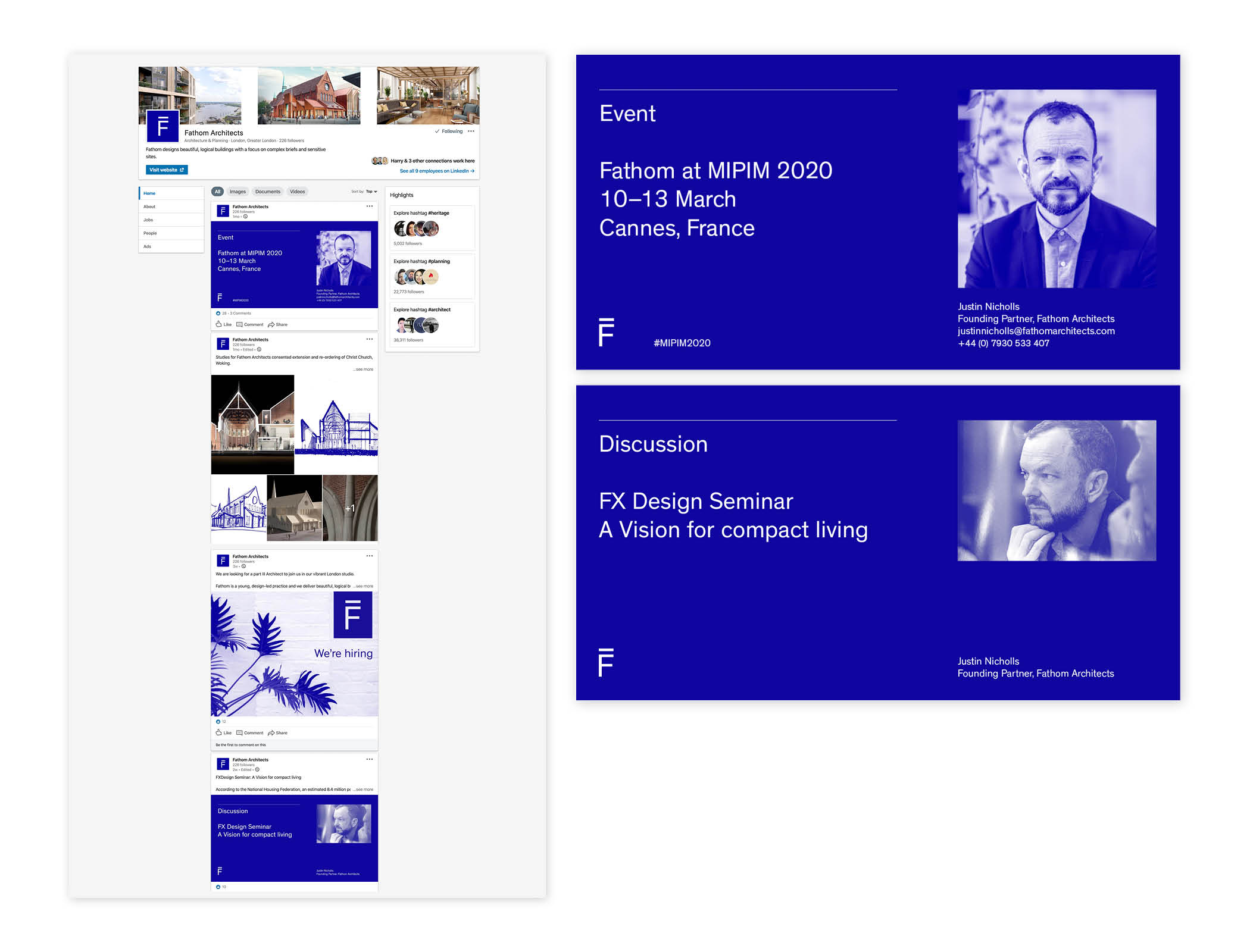This screenshot has width=1250, height=952.
Task: Toggle the Following button
Action: point(449,131)
